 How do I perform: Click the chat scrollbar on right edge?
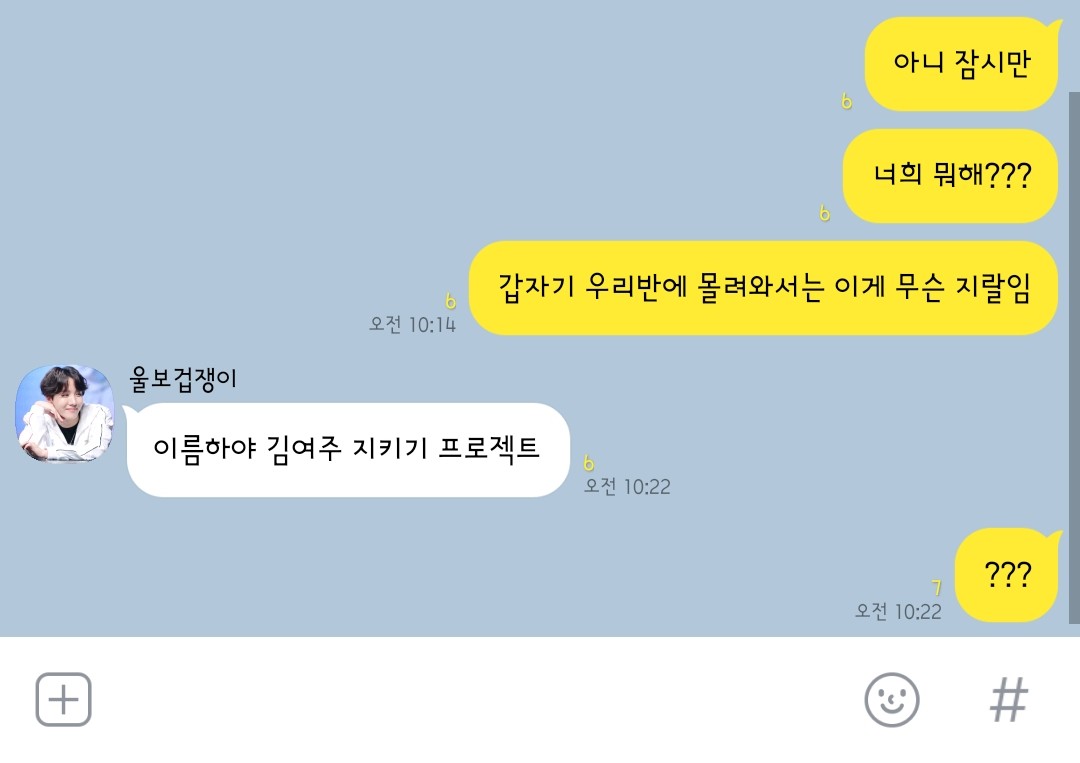1074,357
